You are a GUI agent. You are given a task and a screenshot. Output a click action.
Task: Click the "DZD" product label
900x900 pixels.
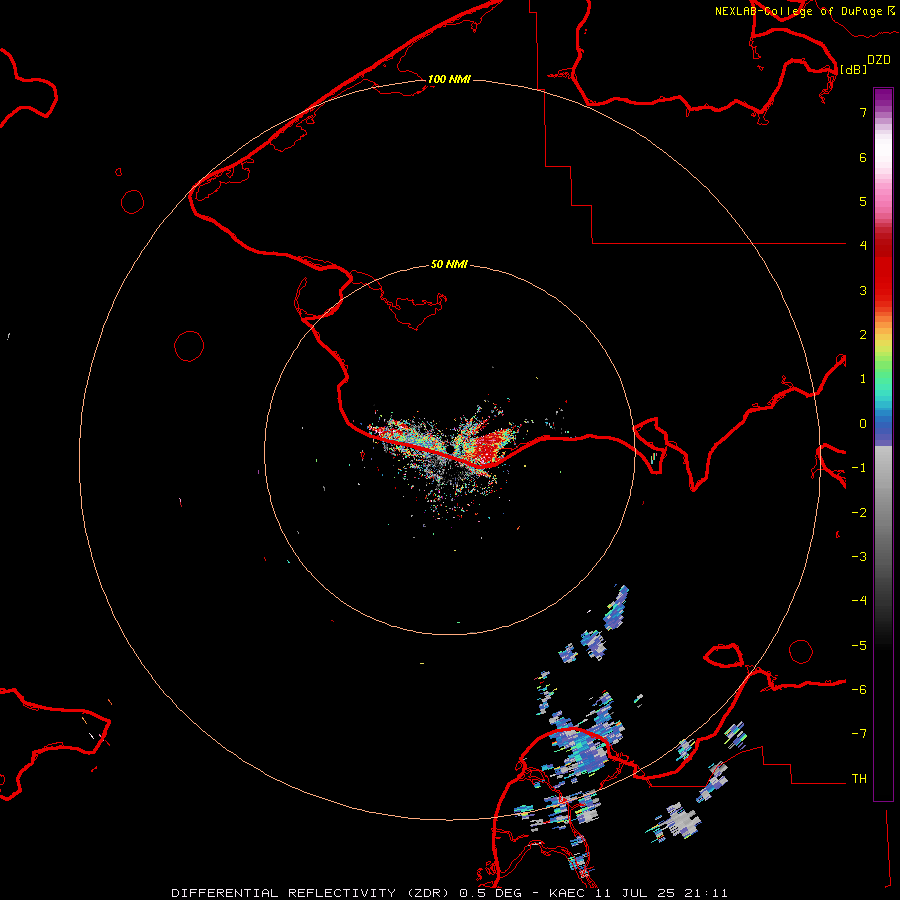pyautogui.click(x=879, y=60)
